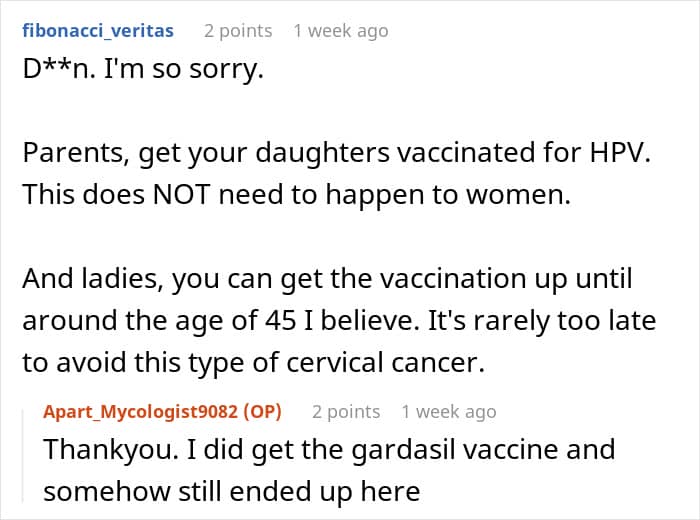The image size is (700, 520).
Task: Click the 2 points score beside fibonacci_veritas
Action: [x=238, y=31]
